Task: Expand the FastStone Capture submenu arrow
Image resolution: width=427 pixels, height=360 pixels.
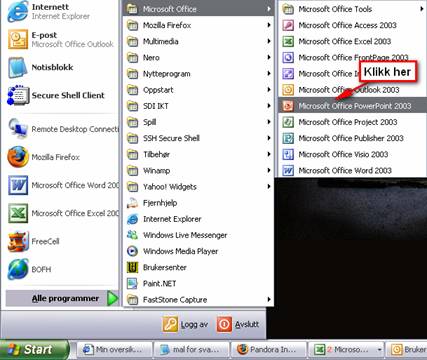Action: [x=269, y=299]
